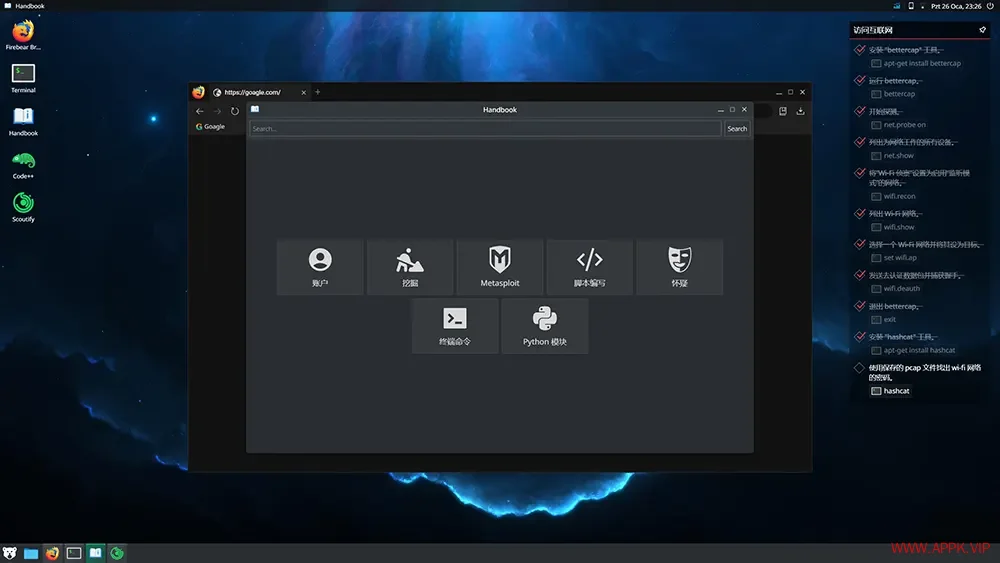Open the Python 模块 category
The image size is (1000, 563).
click(545, 326)
